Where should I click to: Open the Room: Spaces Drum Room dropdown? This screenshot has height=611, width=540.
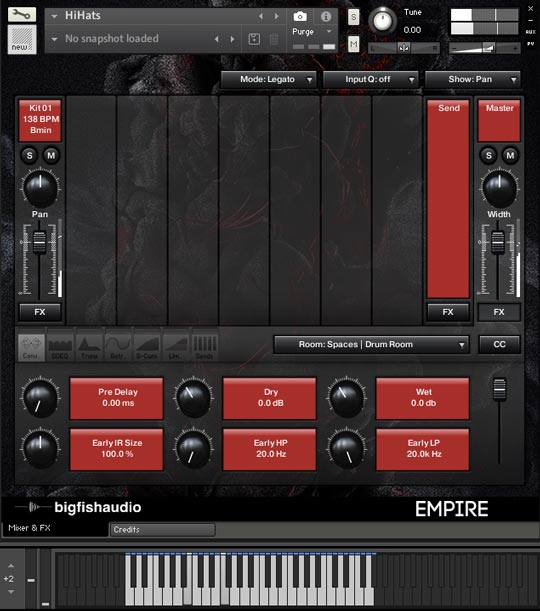click(x=371, y=344)
